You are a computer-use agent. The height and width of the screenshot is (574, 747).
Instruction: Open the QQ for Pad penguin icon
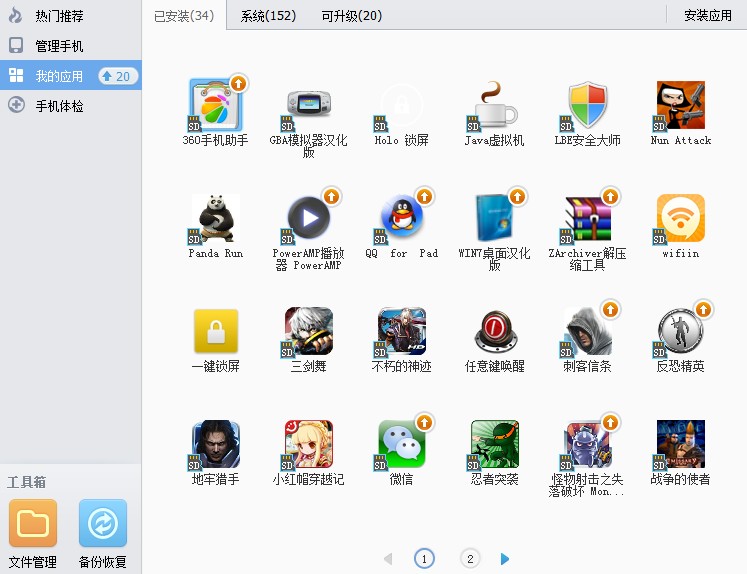click(x=402, y=218)
